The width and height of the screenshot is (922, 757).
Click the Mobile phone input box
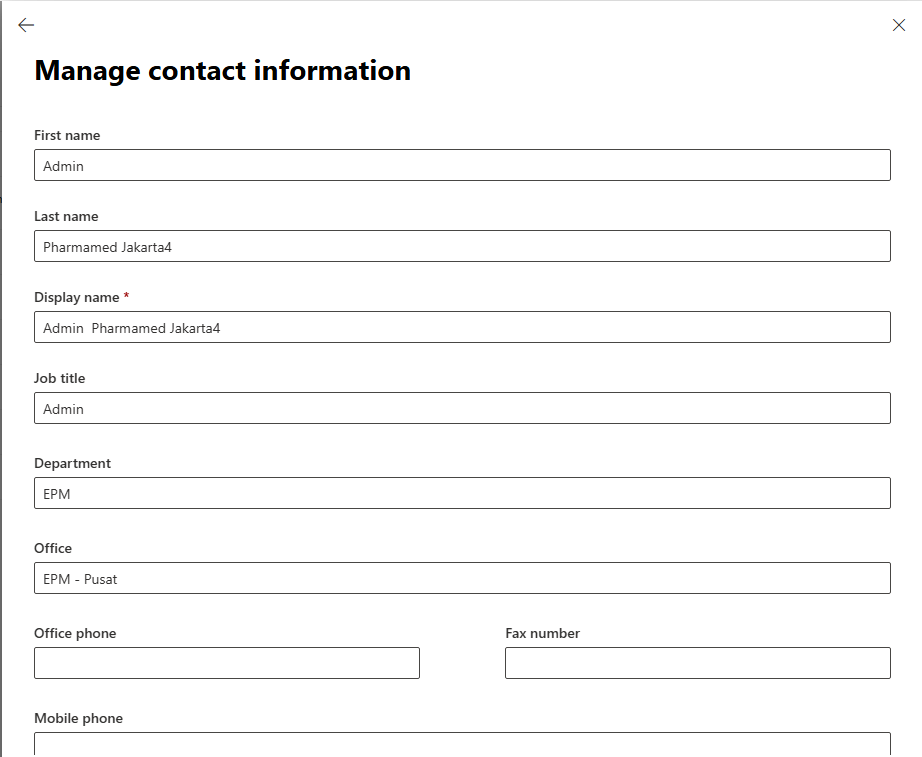click(x=462, y=745)
